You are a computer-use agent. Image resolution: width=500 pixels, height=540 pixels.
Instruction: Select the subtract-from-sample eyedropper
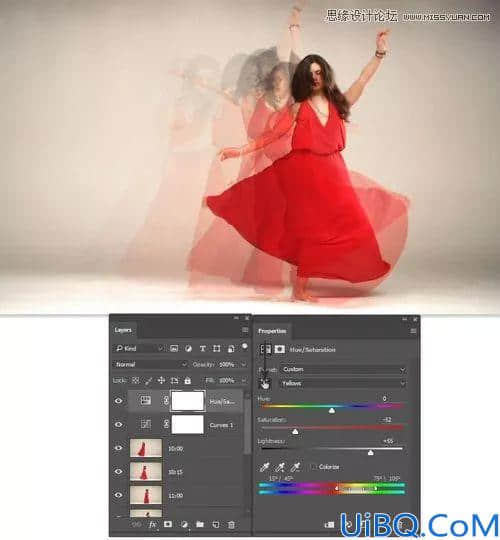click(x=295, y=467)
